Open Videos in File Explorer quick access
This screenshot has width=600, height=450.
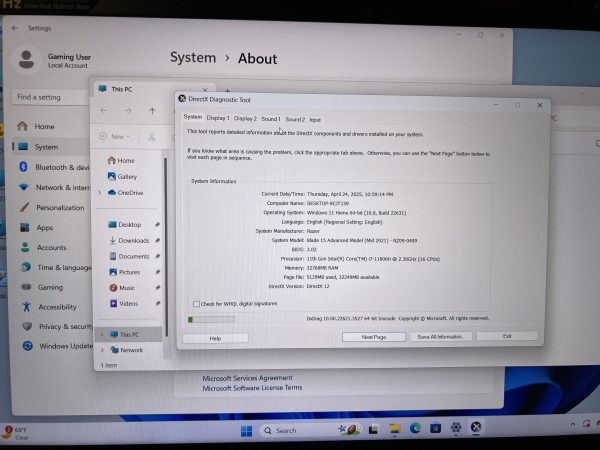pyautogui.click(x=124, y=303)
